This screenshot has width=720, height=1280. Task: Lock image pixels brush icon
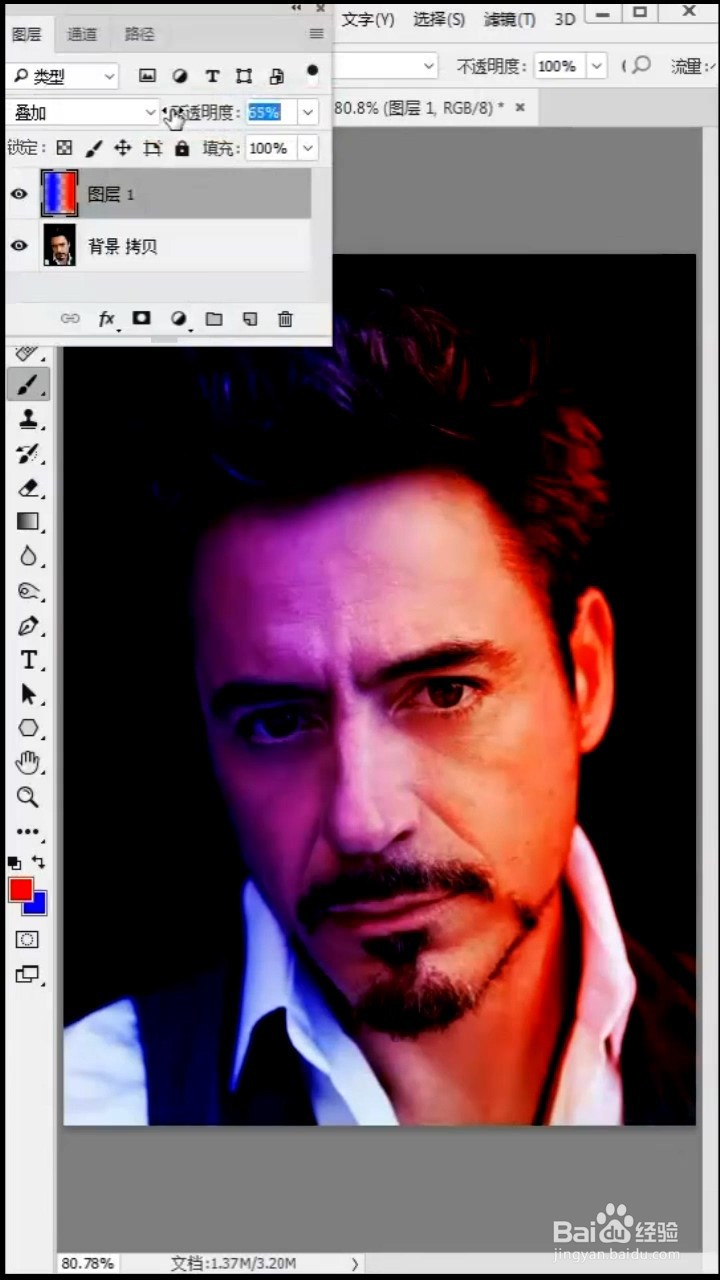click(x=94, y=148)
